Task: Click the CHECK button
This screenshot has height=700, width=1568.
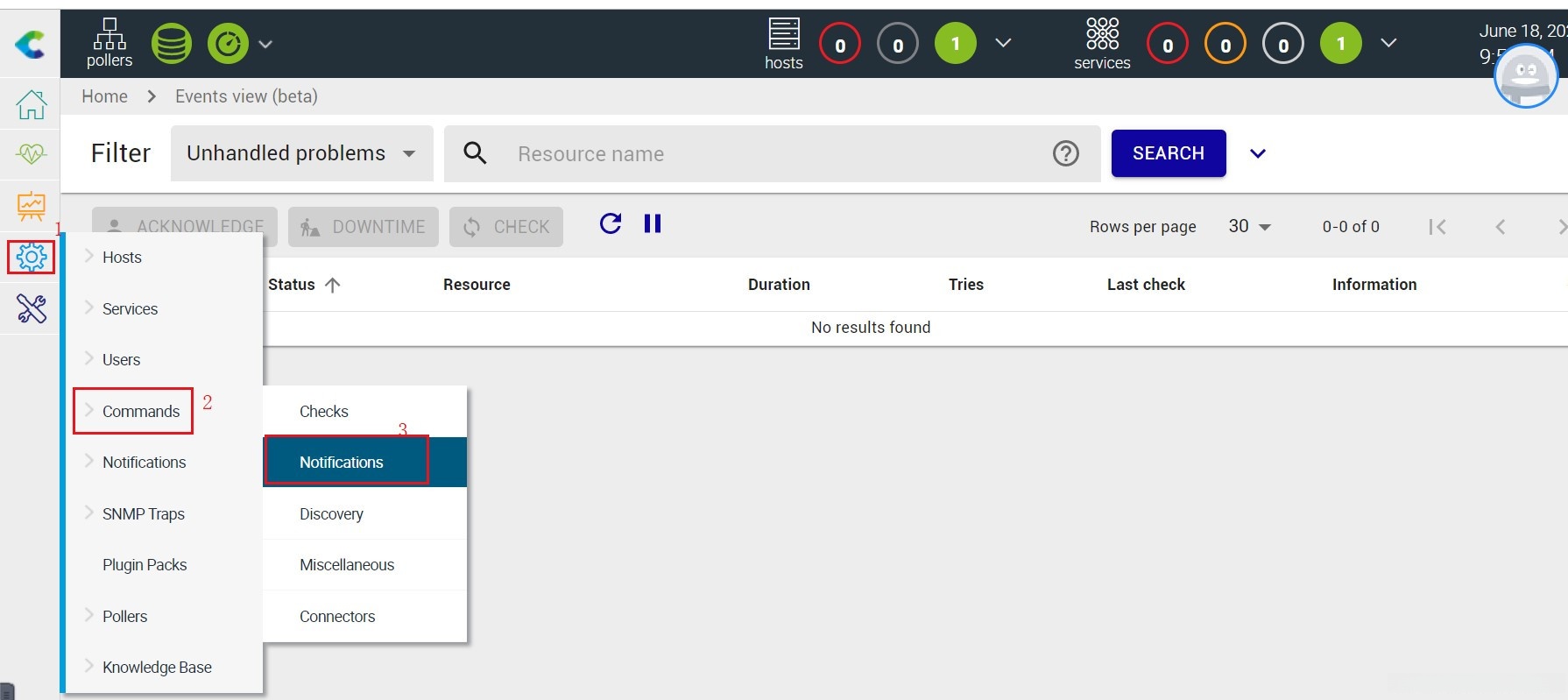Action: [506, 227]
